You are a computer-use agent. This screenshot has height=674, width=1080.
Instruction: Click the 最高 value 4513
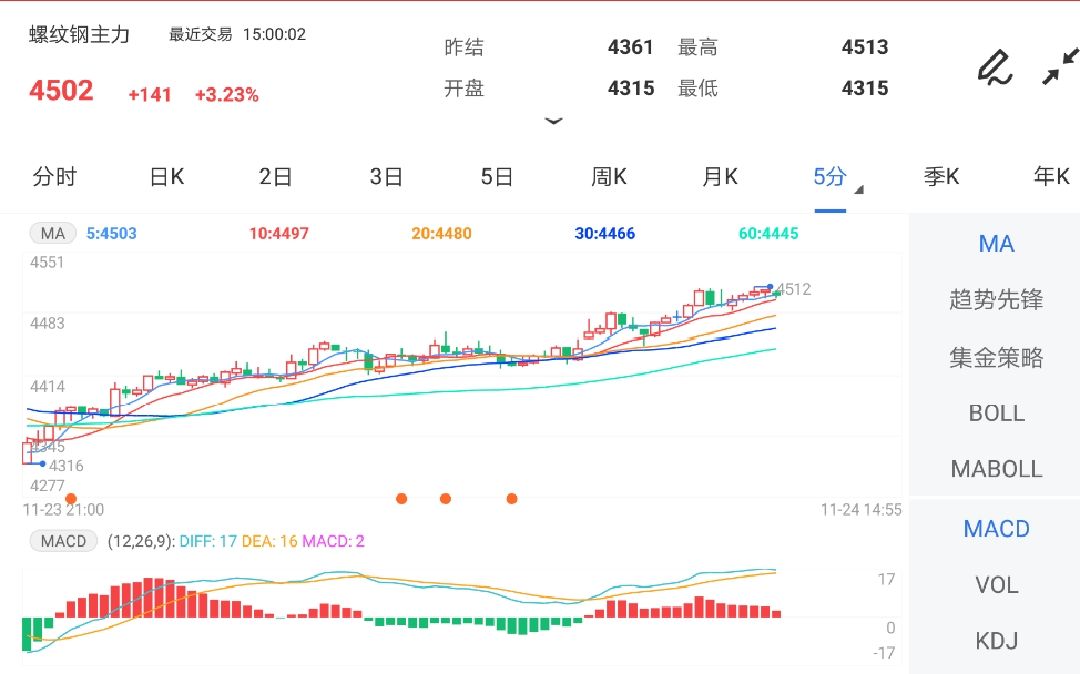[865, 47]
